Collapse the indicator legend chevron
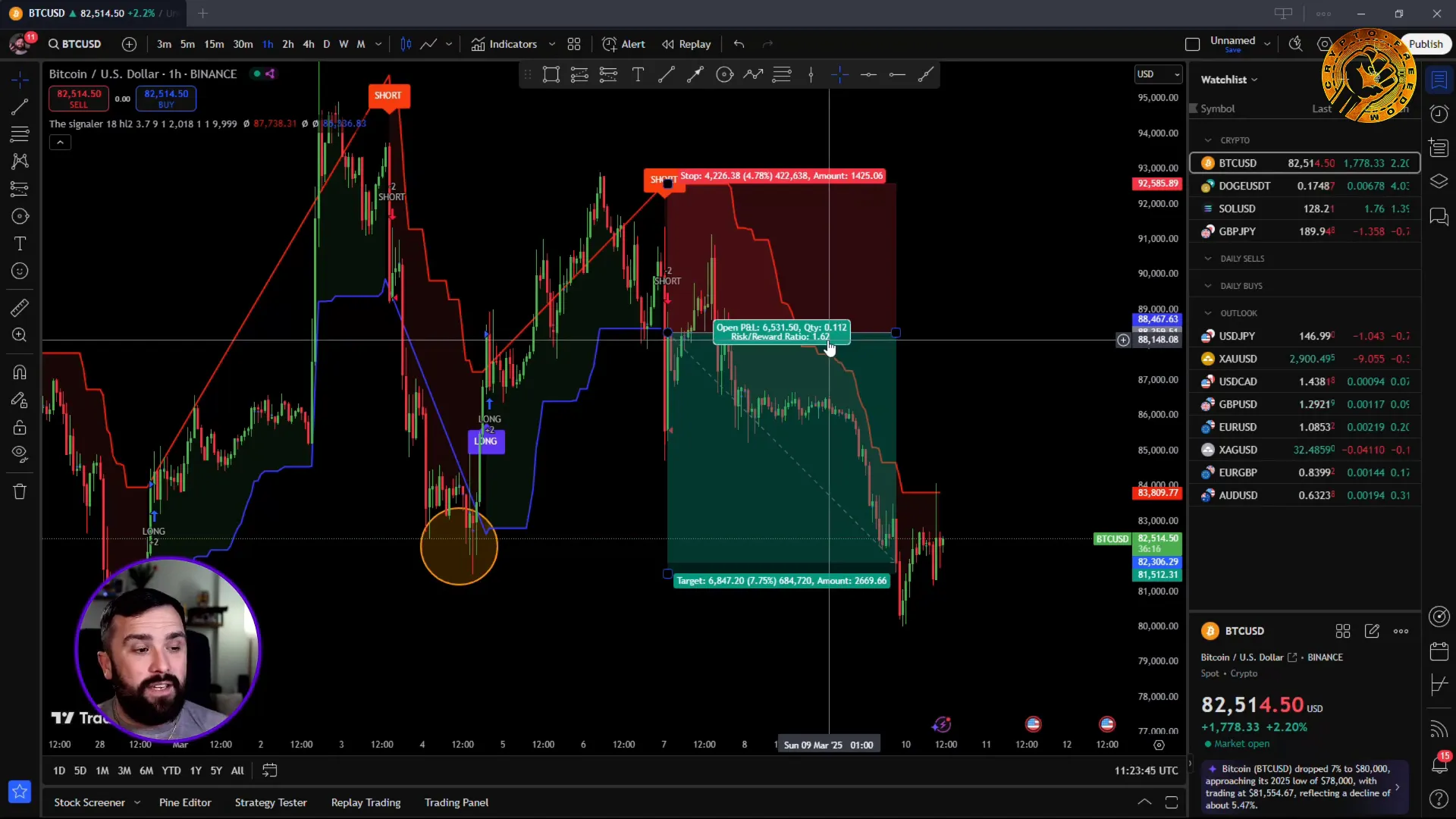This screenshot has width=1456, height=819. [x=60, y=143]
